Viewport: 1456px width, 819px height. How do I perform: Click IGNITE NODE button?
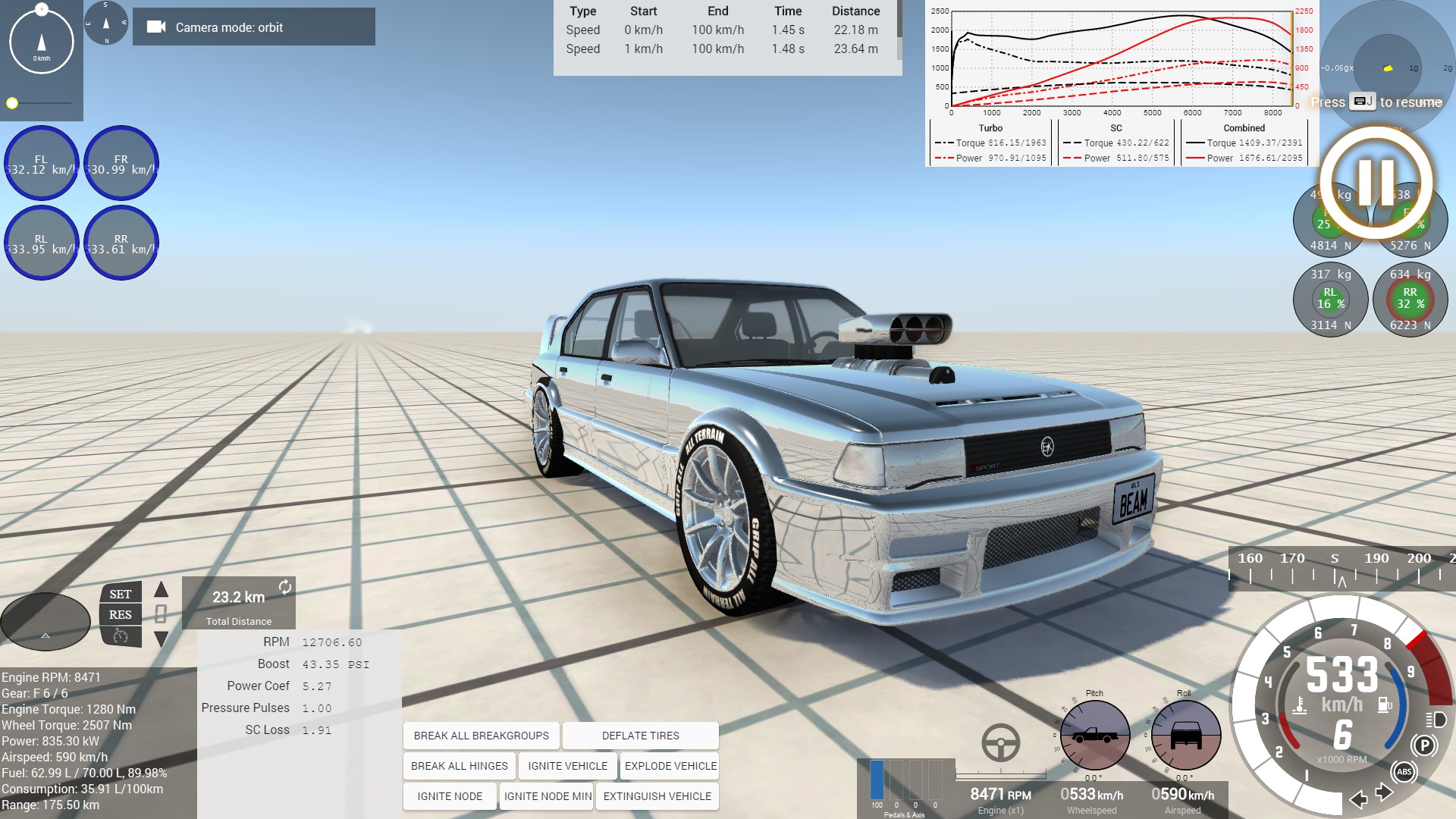[x=450, y=796]
